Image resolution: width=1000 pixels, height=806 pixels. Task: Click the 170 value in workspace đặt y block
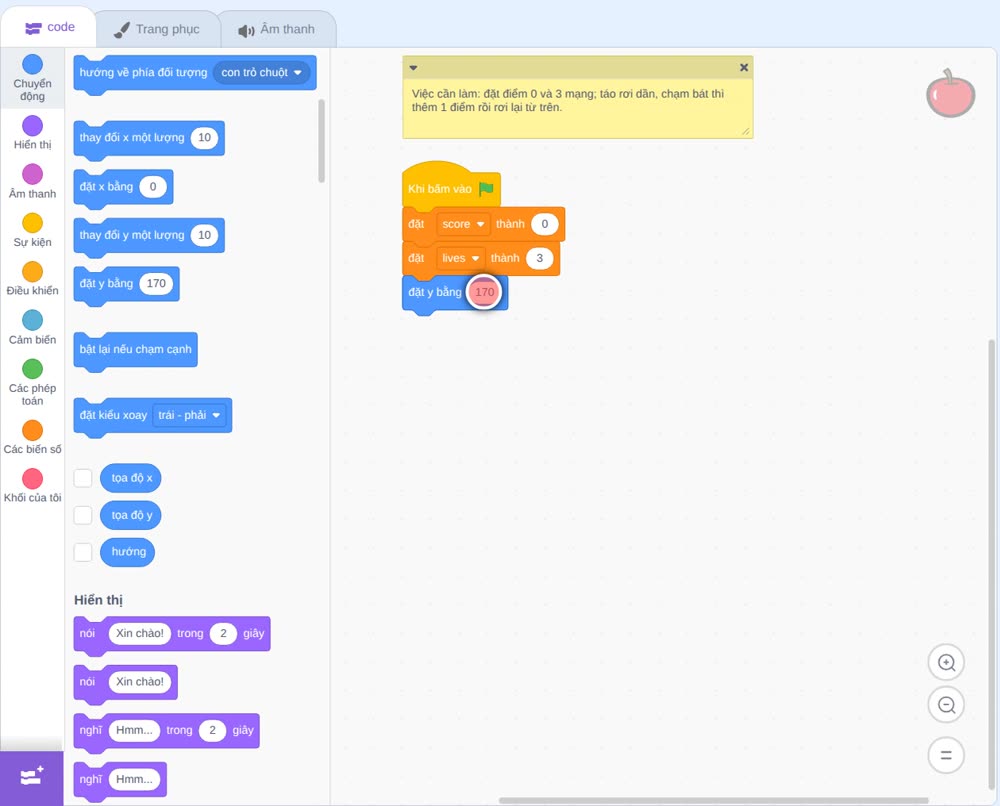pos(485,292)
